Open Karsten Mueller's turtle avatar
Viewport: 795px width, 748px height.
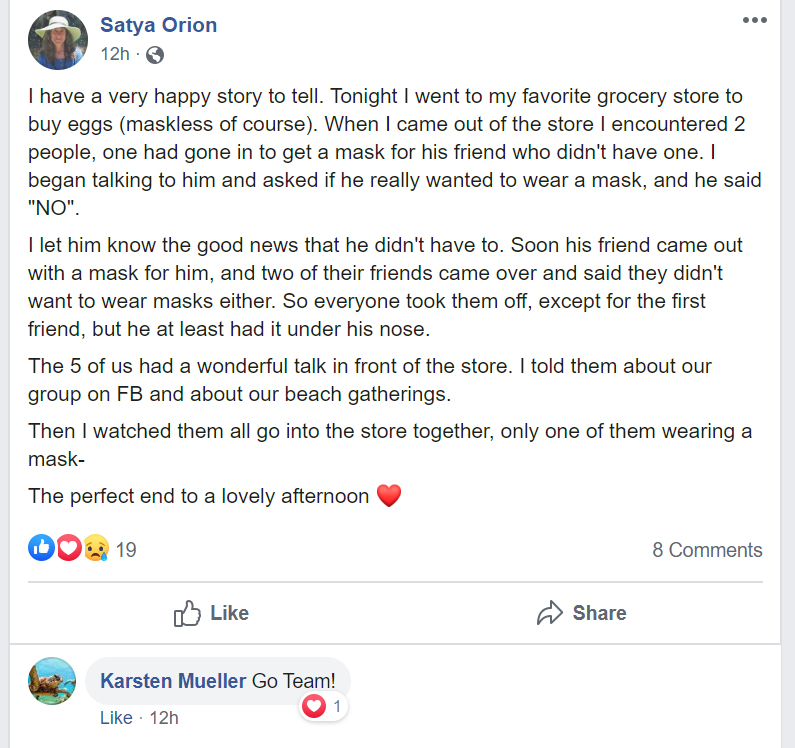[54, 681]
